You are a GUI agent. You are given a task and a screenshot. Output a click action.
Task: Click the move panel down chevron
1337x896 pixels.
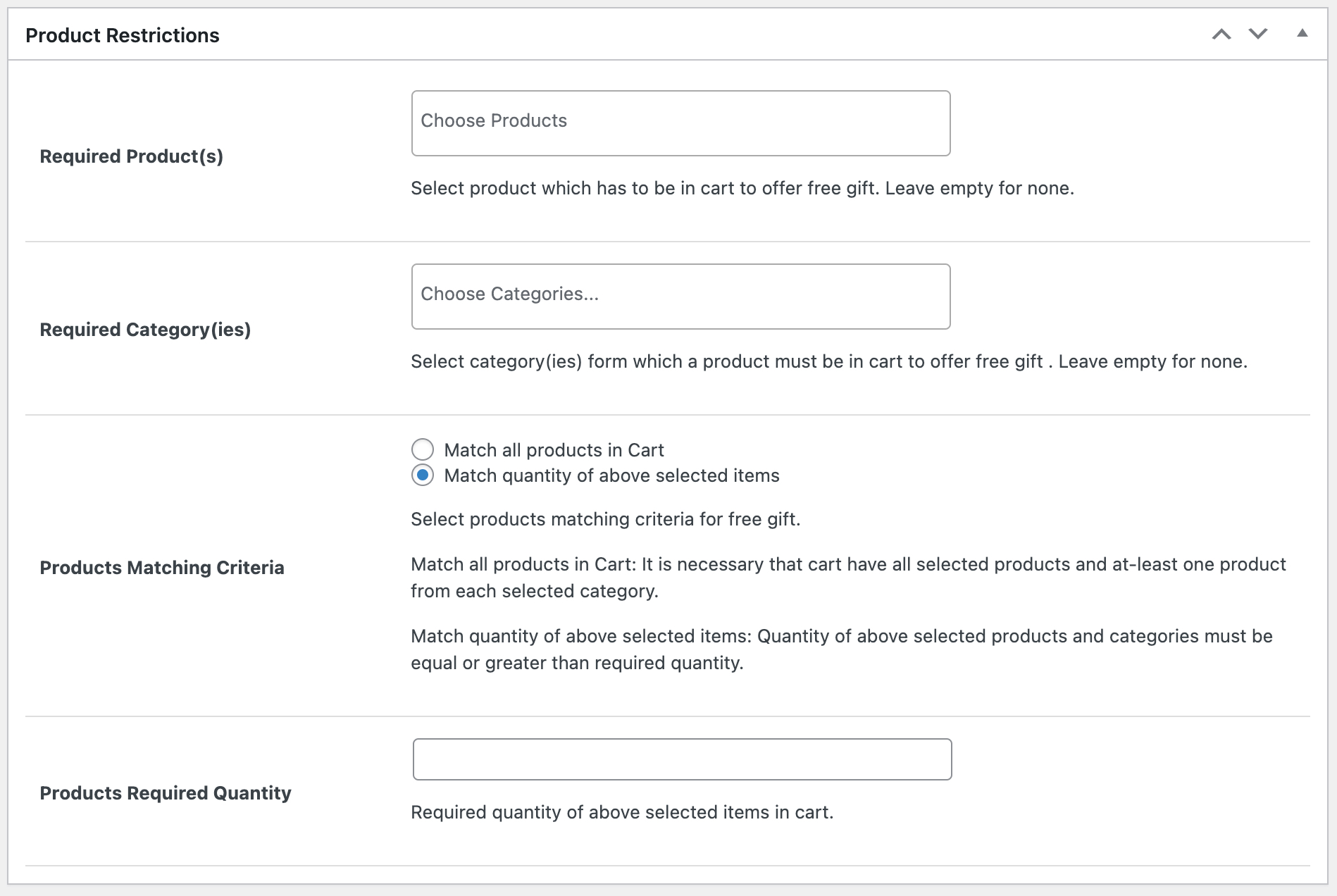click(1258, 34)
